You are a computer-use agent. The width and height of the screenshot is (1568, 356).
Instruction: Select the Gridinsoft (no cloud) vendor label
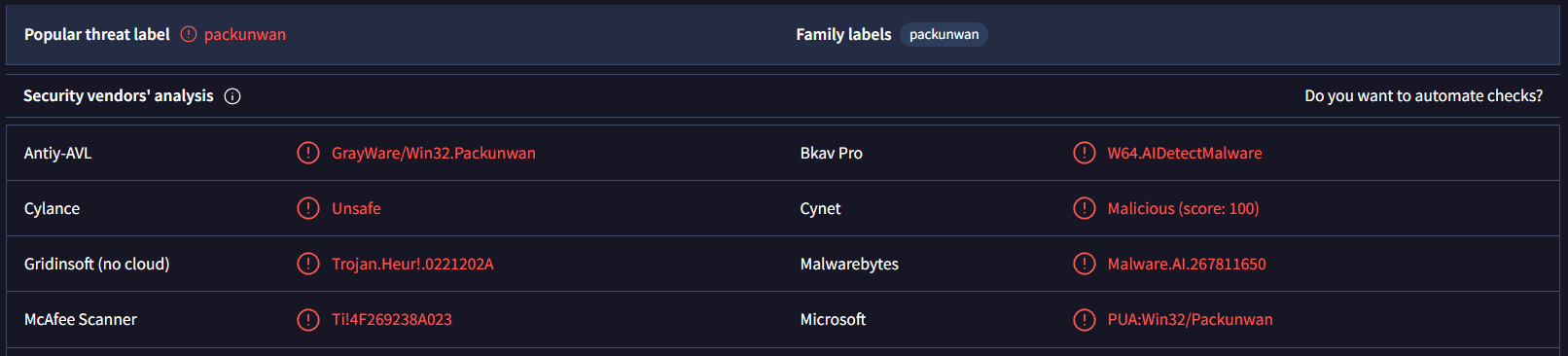(x=96, y=264)
